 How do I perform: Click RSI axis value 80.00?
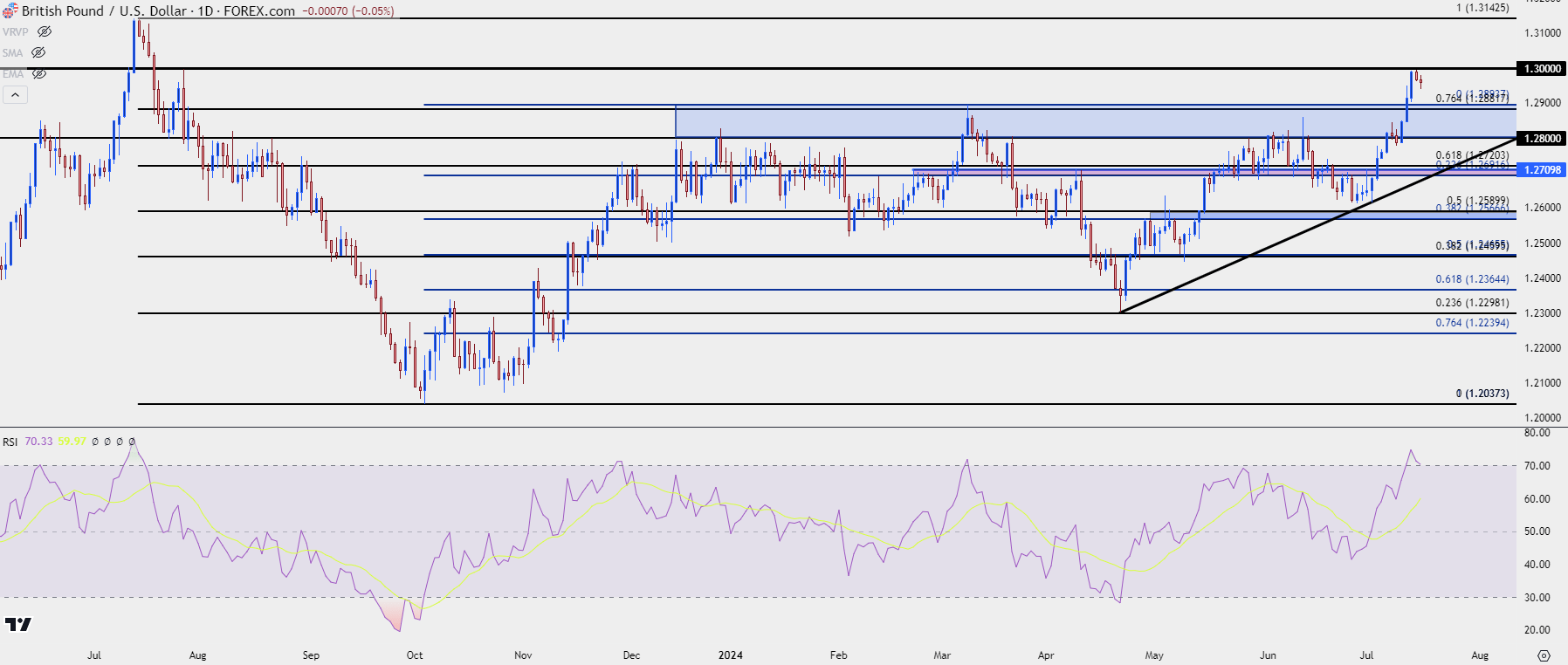1537,433
